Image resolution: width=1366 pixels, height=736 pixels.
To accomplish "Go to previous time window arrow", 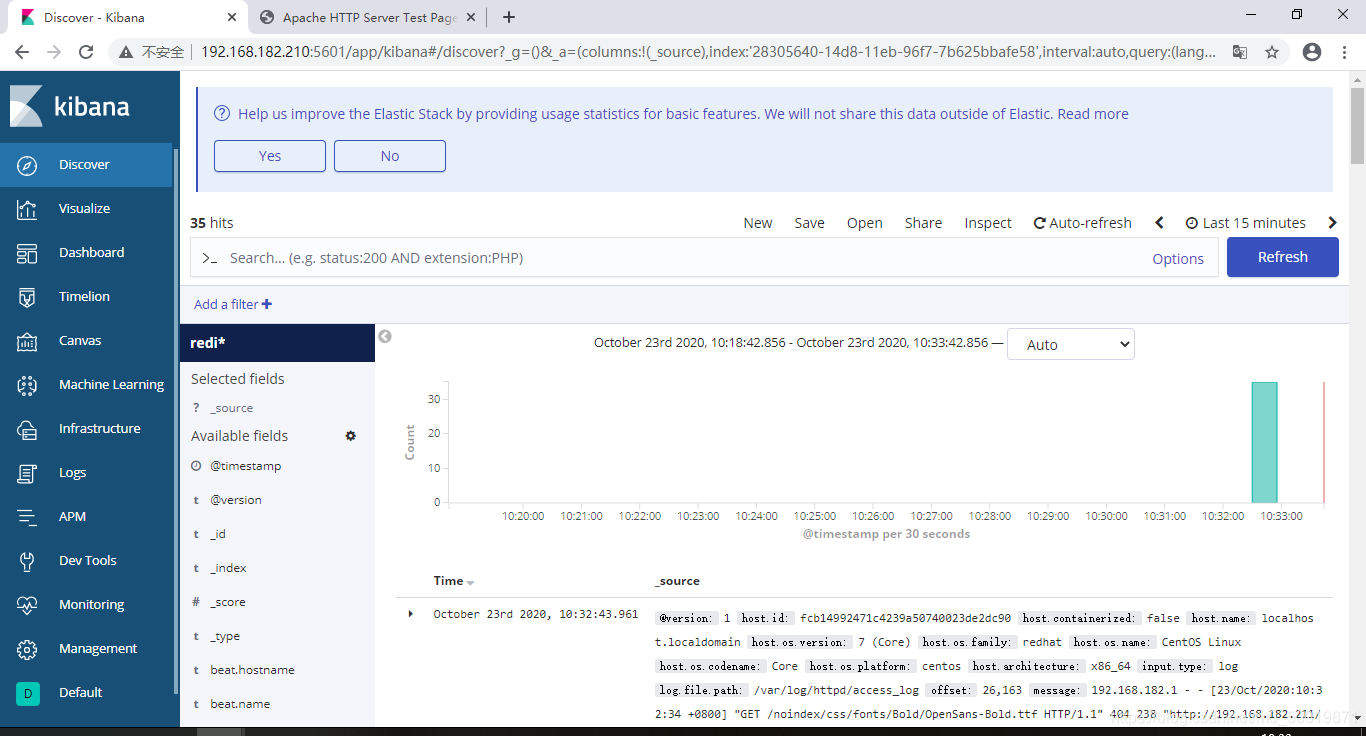I will [x=1160, y=223].
